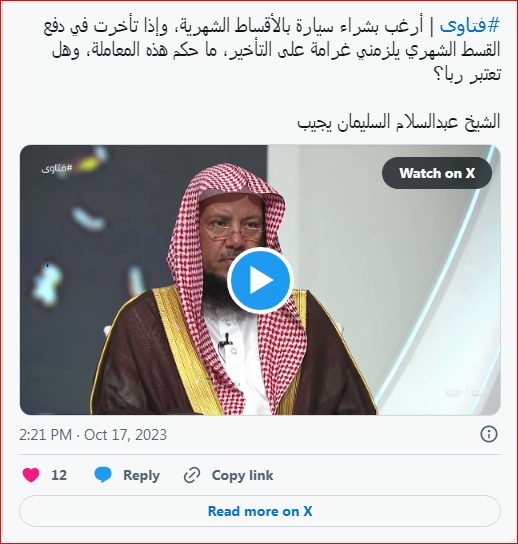Image resolution: width=518 pixels, height=544 pixels.
Task: Open Read more on X
Action: tap(260, 511)
